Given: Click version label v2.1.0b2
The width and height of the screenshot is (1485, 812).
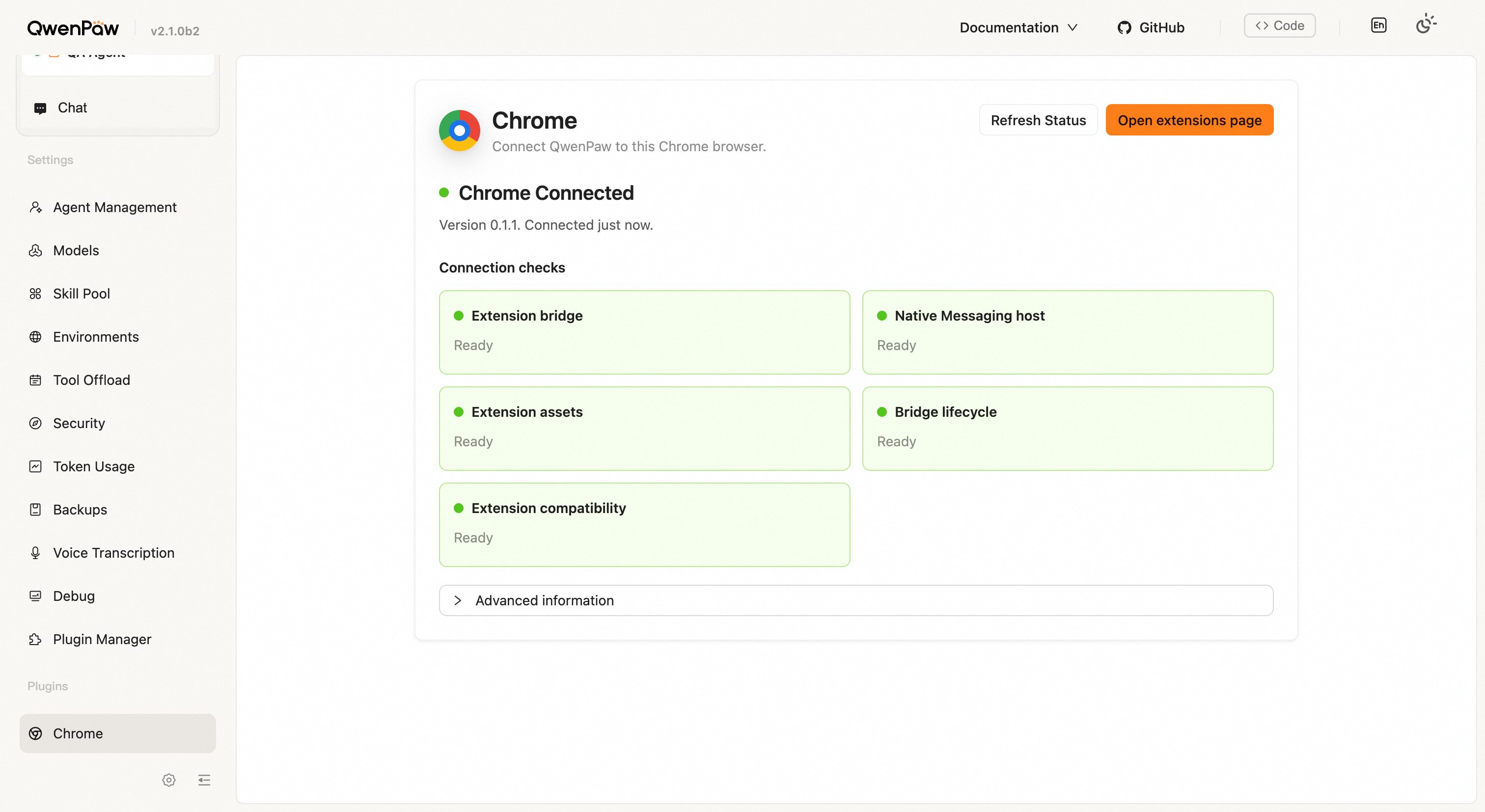Looking at the screenshot, I should pos(175,31).
